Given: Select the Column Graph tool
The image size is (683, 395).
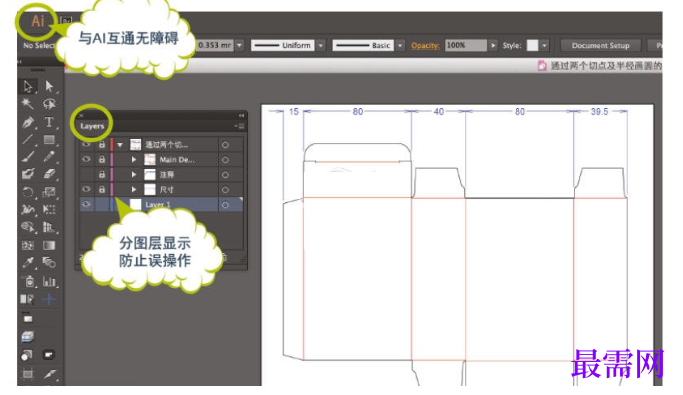Looking at the screenshot, I should pos(49,282).
